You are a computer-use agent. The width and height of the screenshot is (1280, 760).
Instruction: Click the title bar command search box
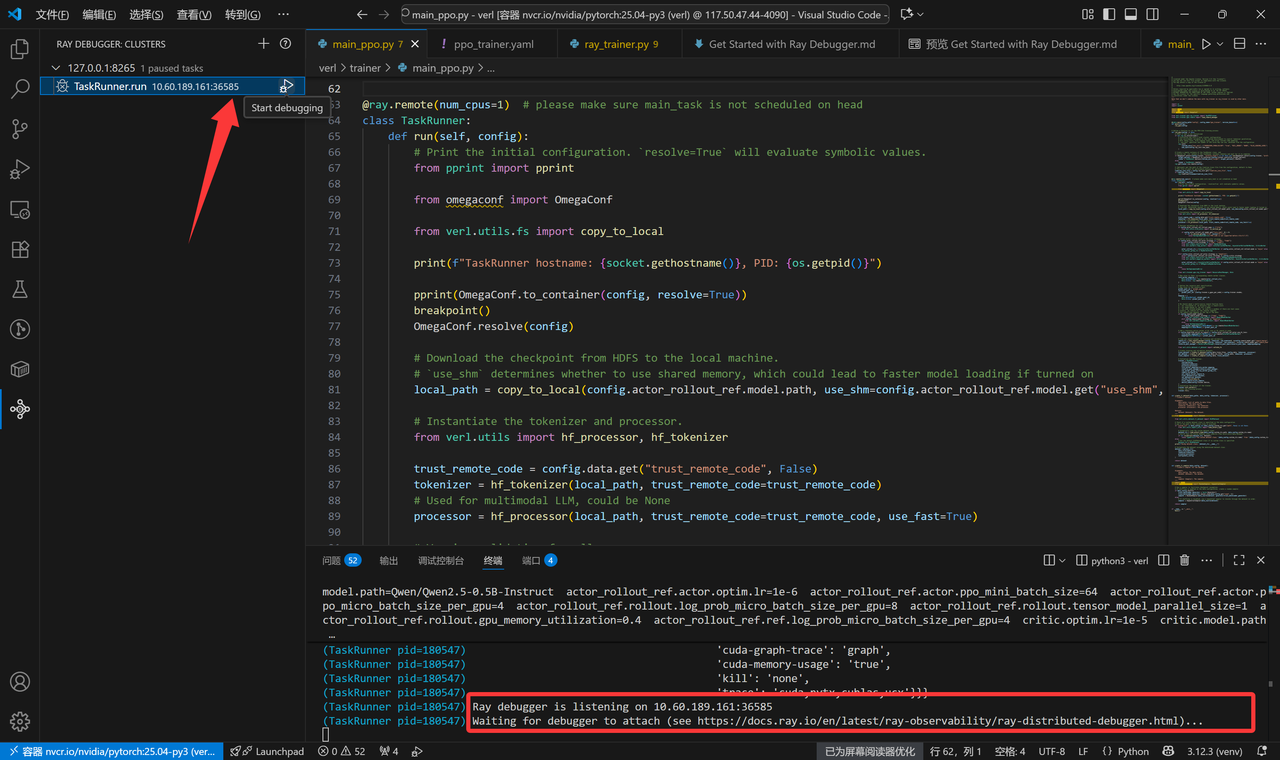click(644, 15)
